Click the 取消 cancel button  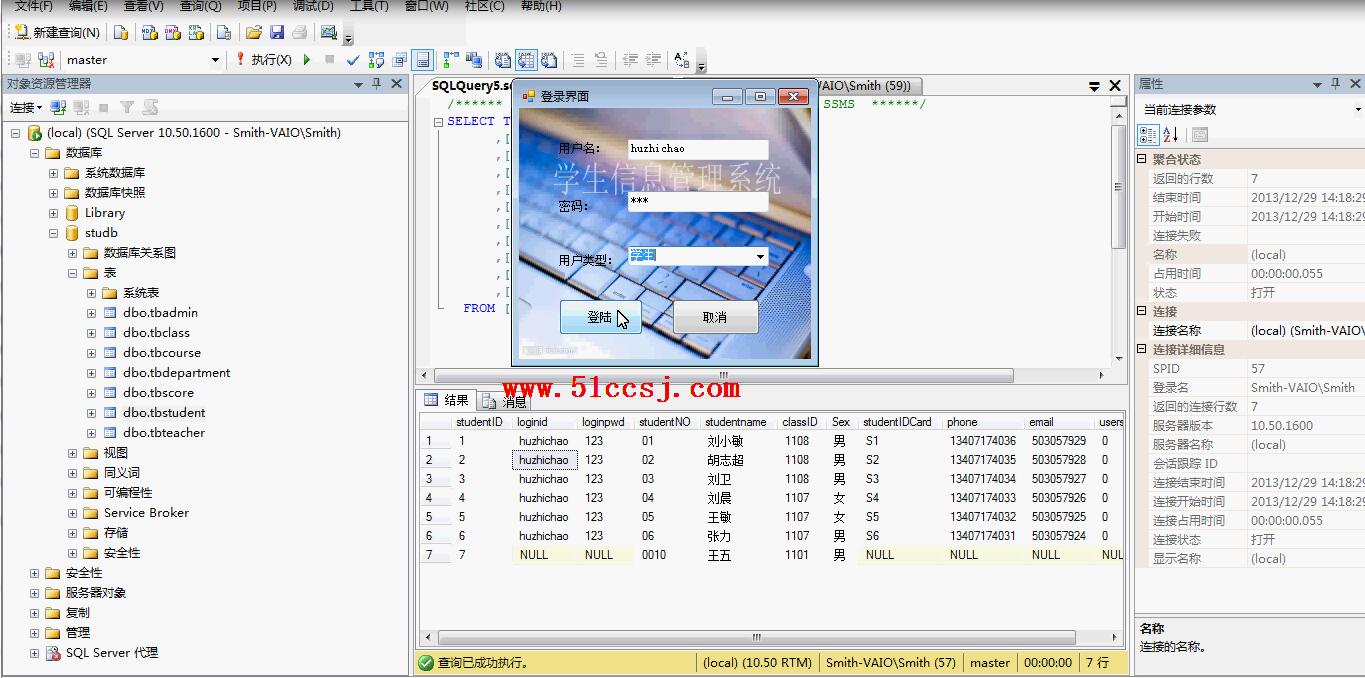click(x=715, y=317)
